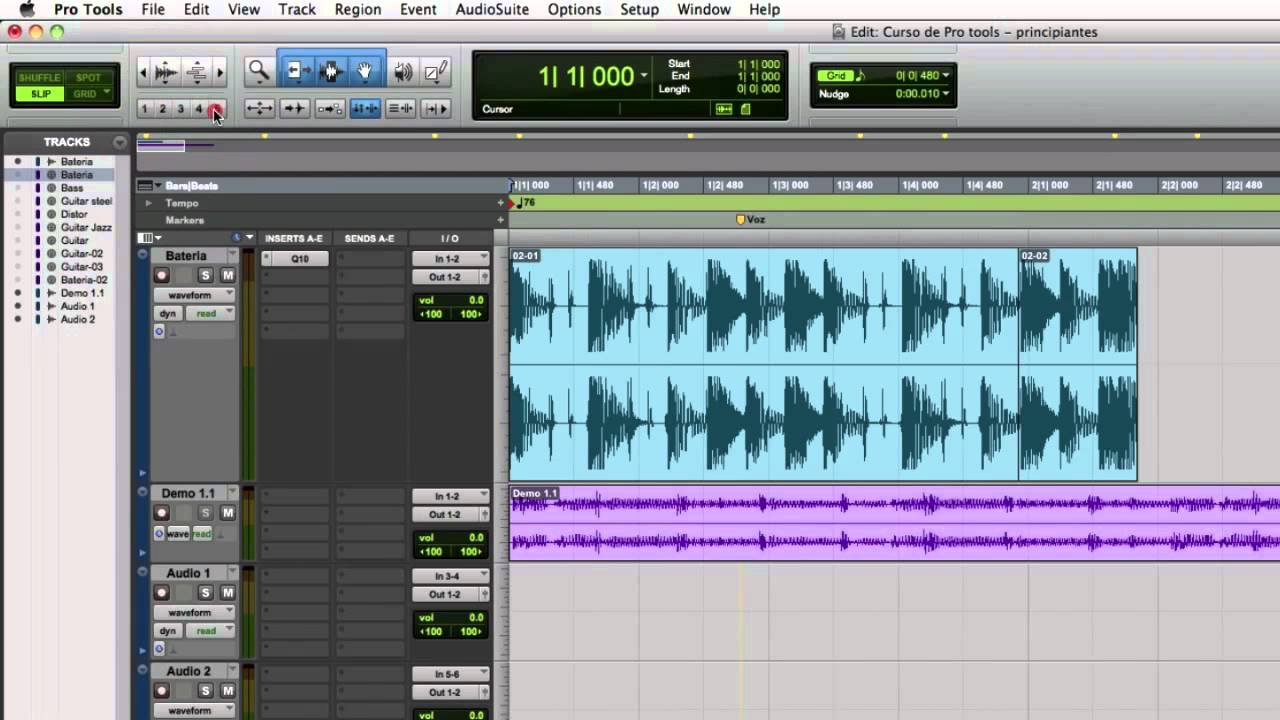Viewport: 1280px width, 720px height.
Task: Open Nudge value dropdown
Action: tap(946, 94)
